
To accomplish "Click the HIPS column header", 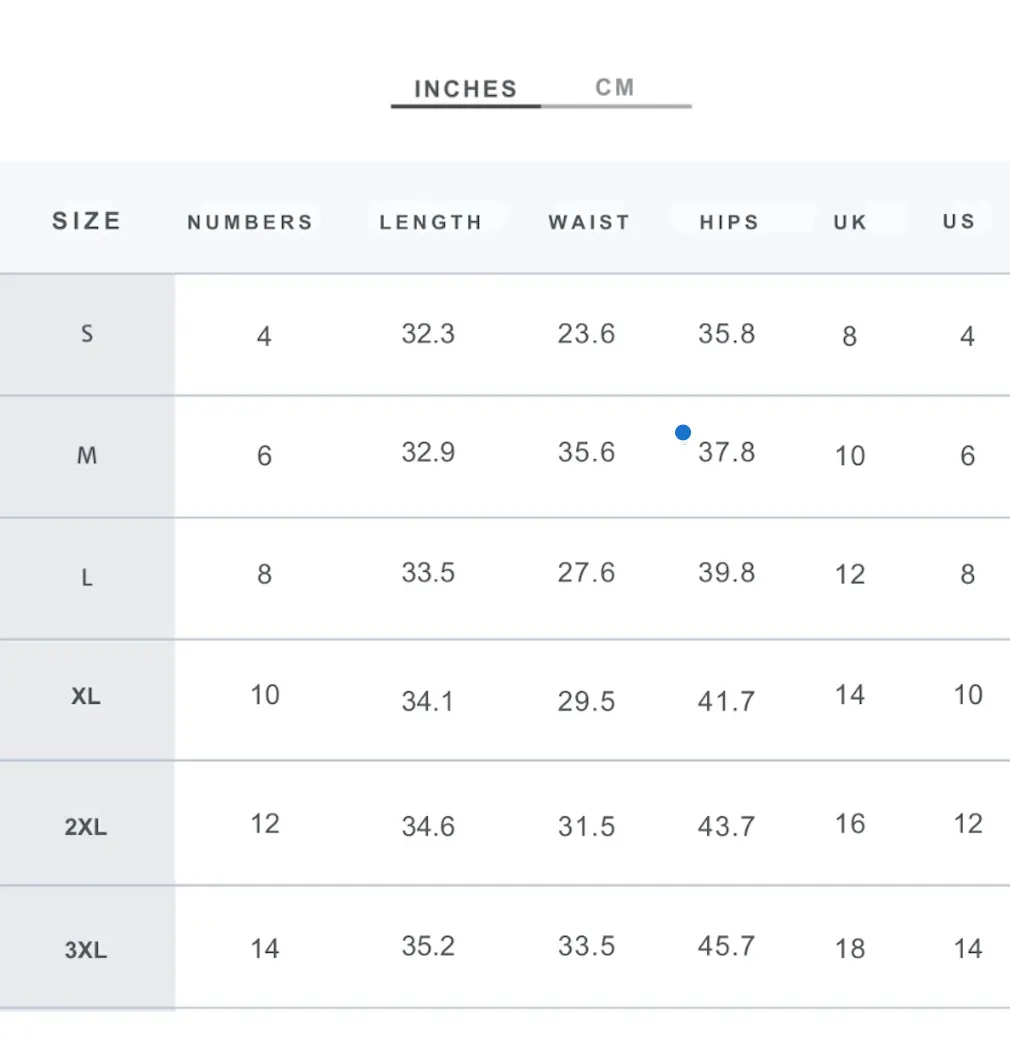I will [730, 222].
